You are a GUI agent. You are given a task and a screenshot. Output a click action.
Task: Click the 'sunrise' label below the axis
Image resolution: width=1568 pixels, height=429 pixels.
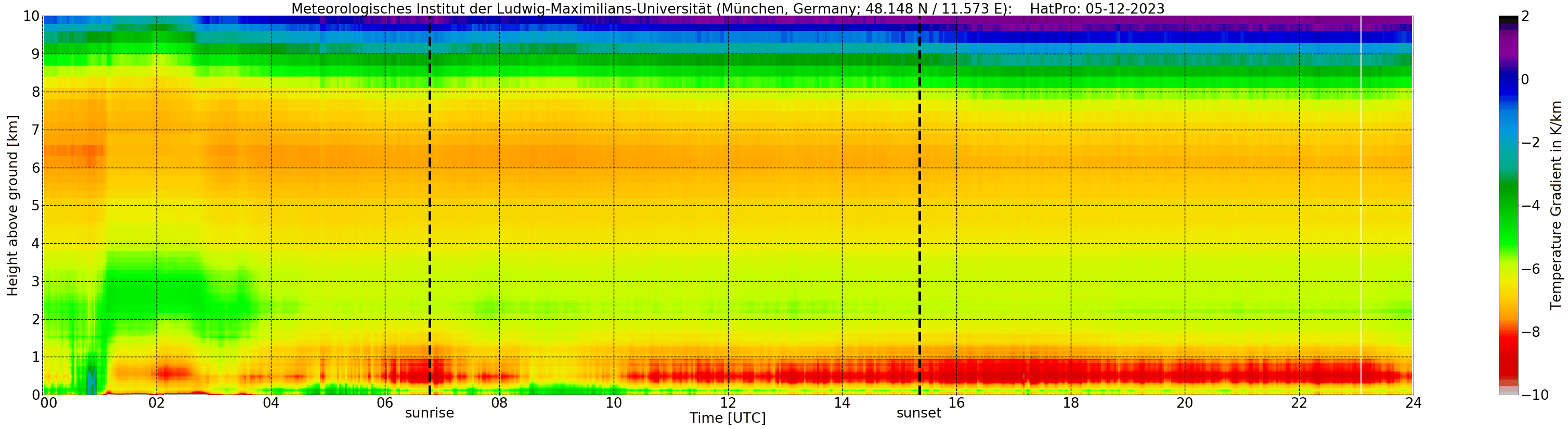click(430, 413)
